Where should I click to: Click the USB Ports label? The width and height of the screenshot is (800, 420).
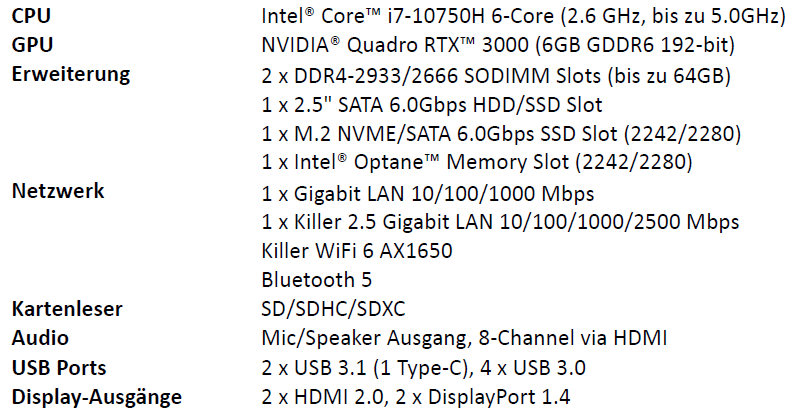click(59, 367)
